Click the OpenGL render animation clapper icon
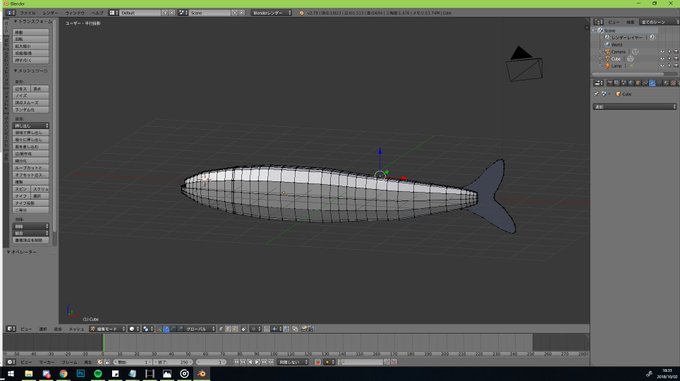 coord(311,329)
